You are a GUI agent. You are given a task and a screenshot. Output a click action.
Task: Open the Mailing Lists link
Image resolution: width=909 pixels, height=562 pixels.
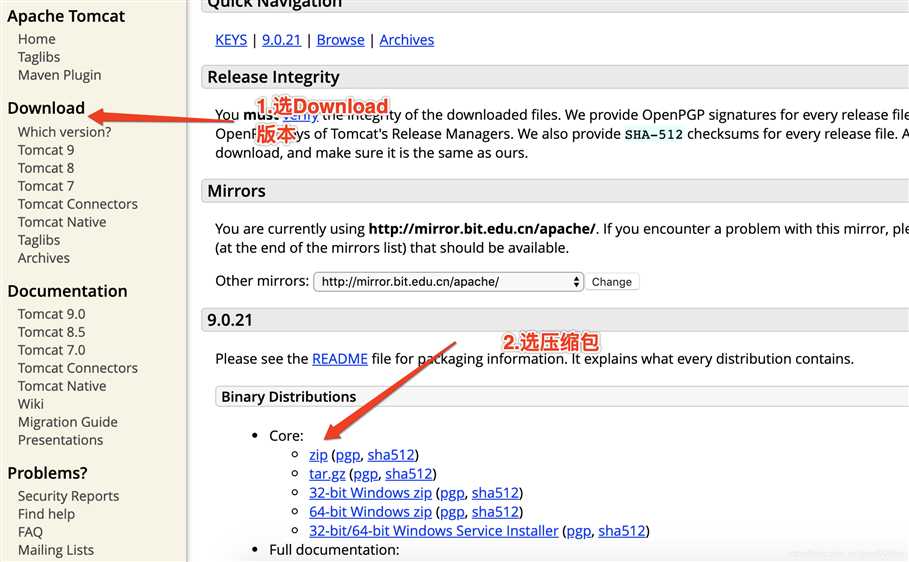(56, 550)
